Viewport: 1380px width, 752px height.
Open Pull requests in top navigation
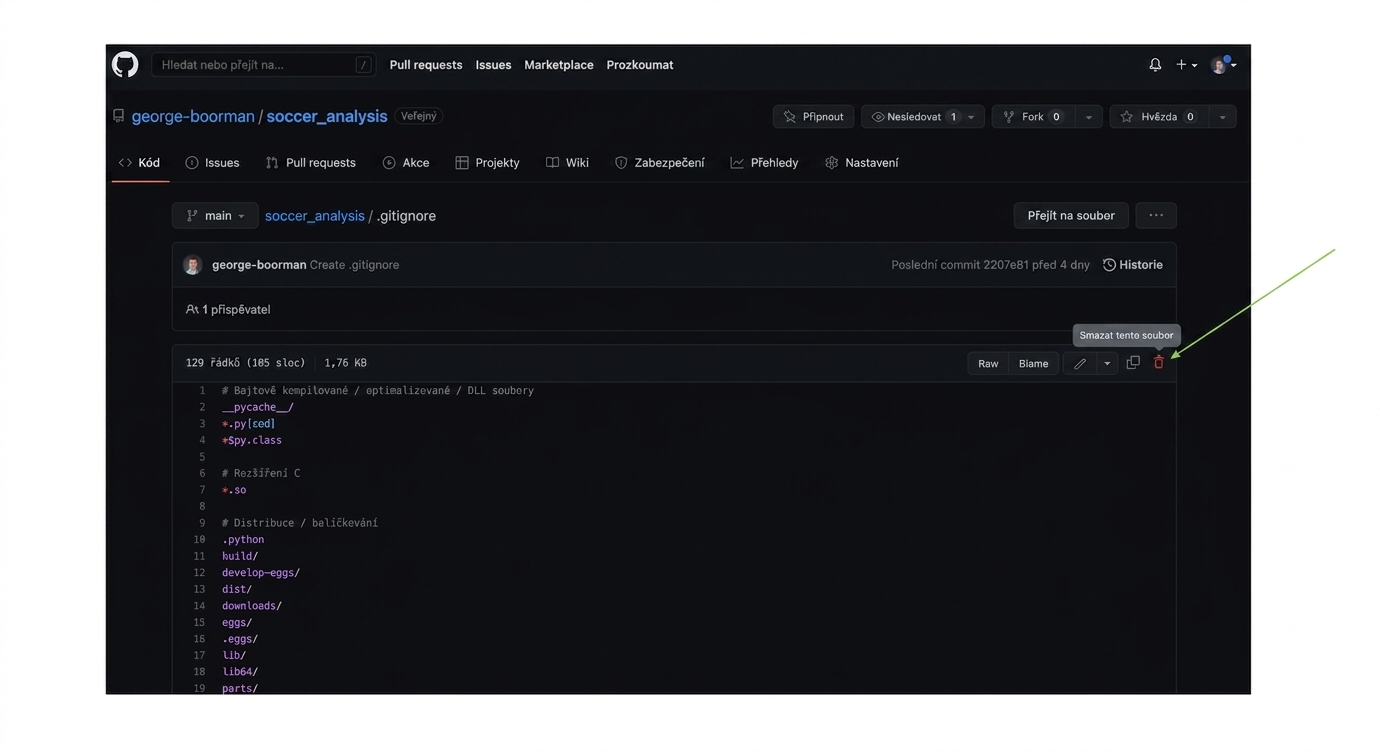pos(426,65)
